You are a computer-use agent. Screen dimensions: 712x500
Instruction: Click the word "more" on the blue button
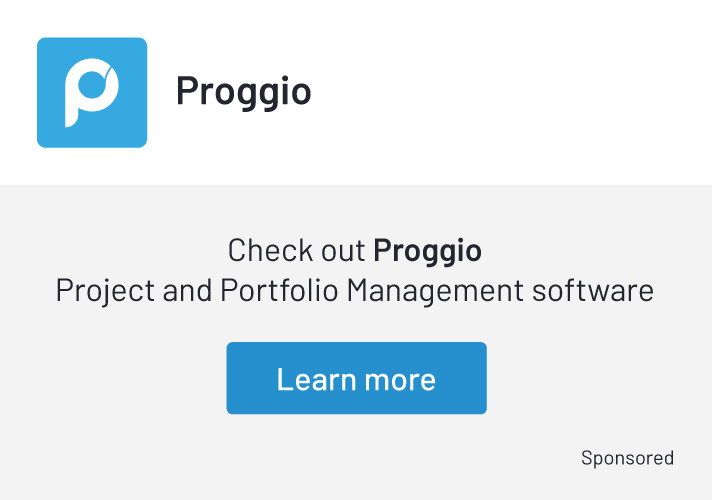402,379
